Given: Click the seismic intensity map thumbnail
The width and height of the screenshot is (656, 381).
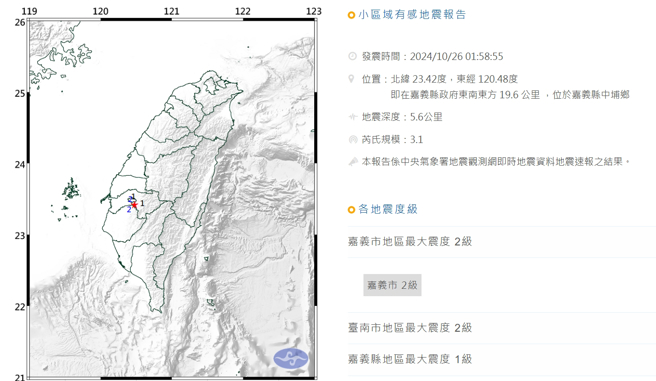Looking at the screenshot, I should (172, 198).
